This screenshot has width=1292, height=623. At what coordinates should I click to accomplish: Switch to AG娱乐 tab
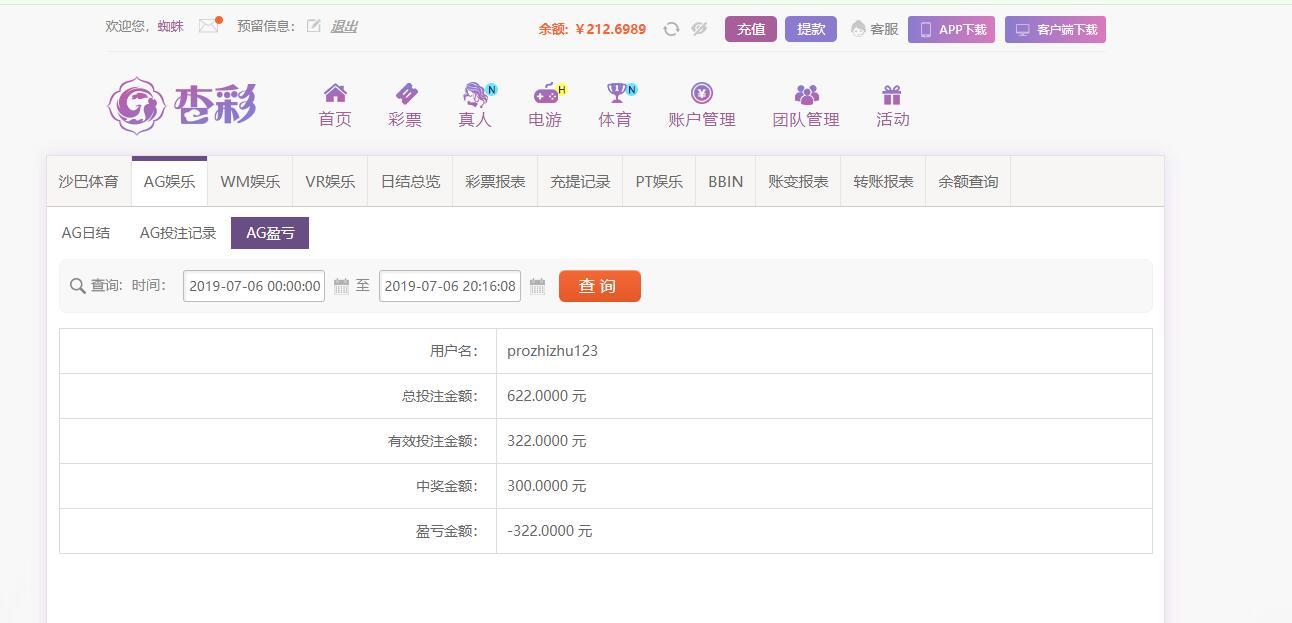tap(169, 181)
